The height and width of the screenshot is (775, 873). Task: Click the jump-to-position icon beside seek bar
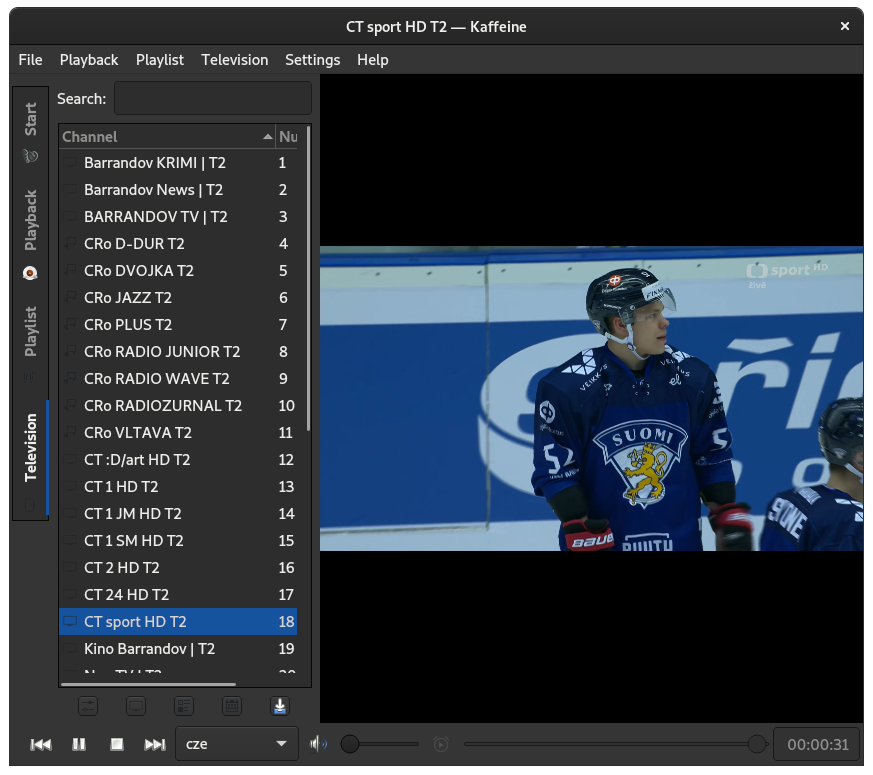441,744
